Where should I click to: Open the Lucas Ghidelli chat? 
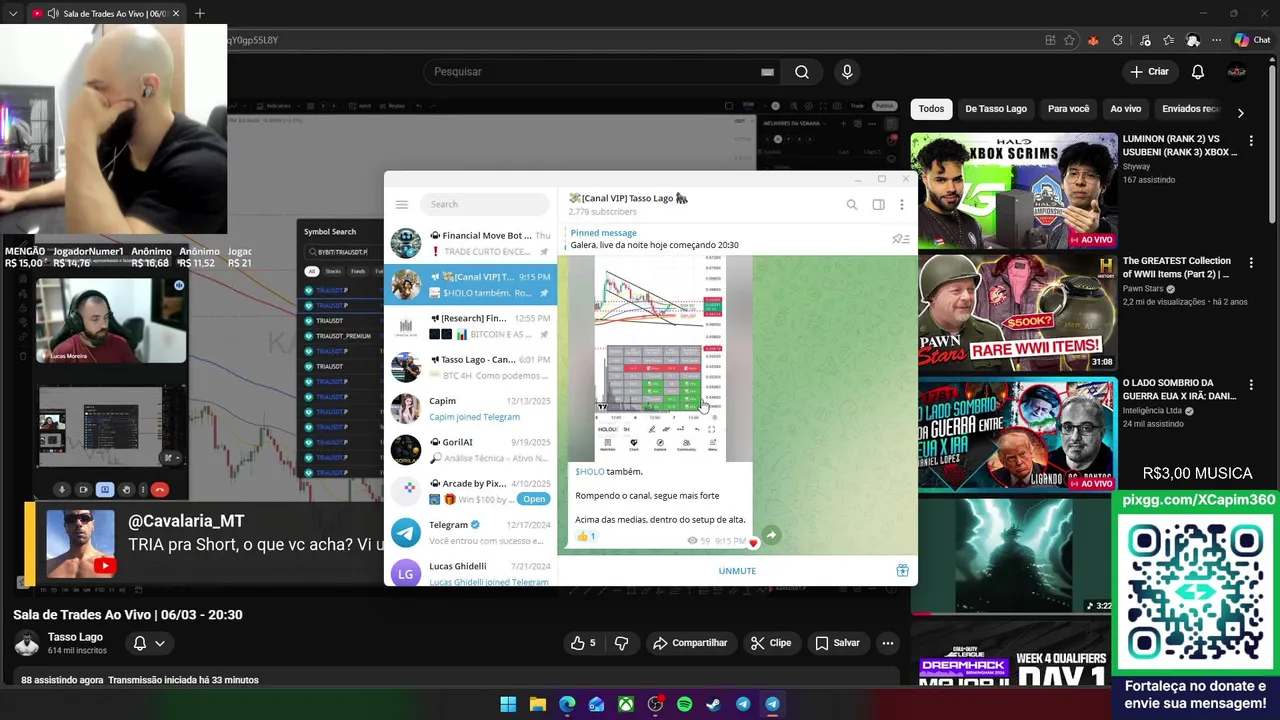tap(470, 573)
